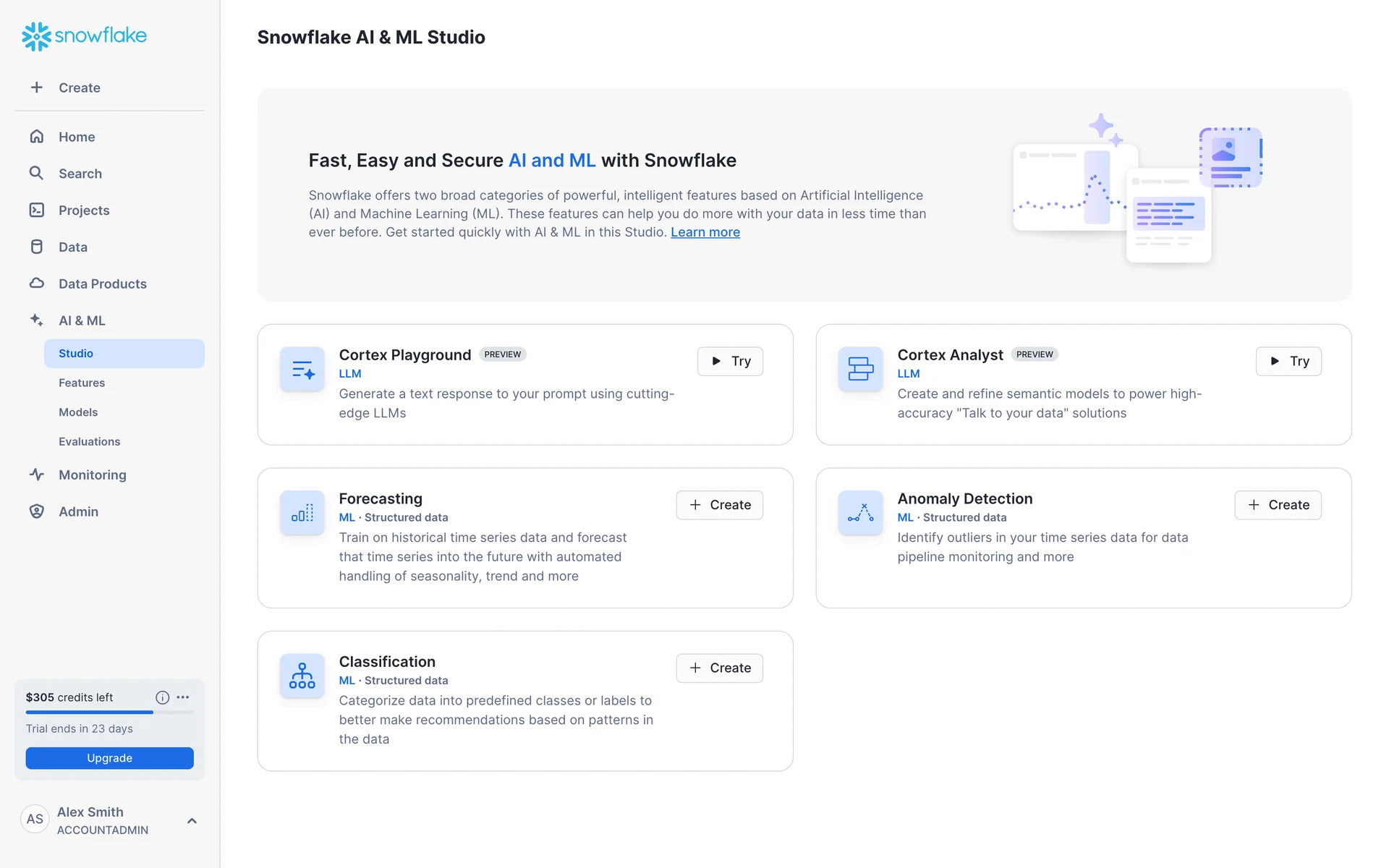Open the Learn more link
Viewport: 1389px width, 868px height.
[705, 232]
